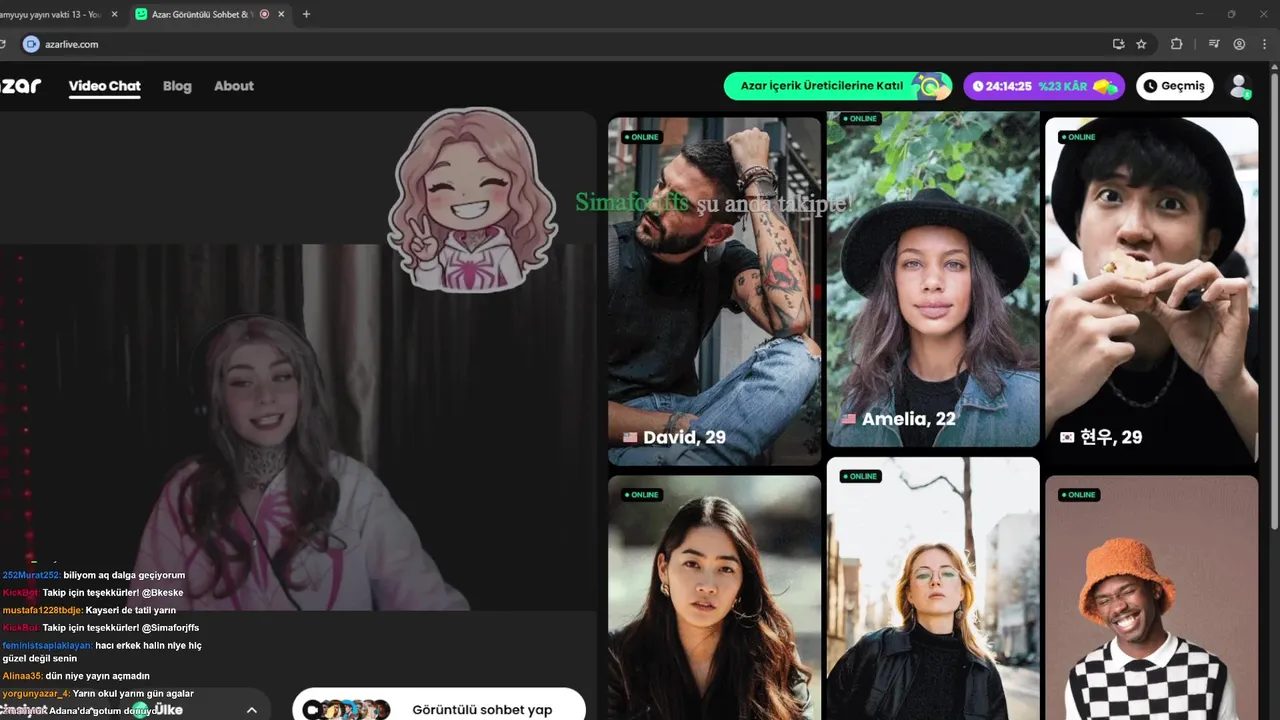The image size is (1280, 720).
Task: Click chat username mustafa1228tbdje
Action: (42, 610)
